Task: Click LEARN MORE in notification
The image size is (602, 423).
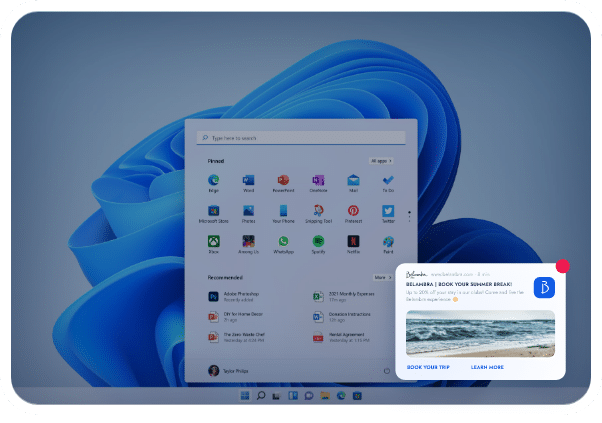Action: [487, 367]
